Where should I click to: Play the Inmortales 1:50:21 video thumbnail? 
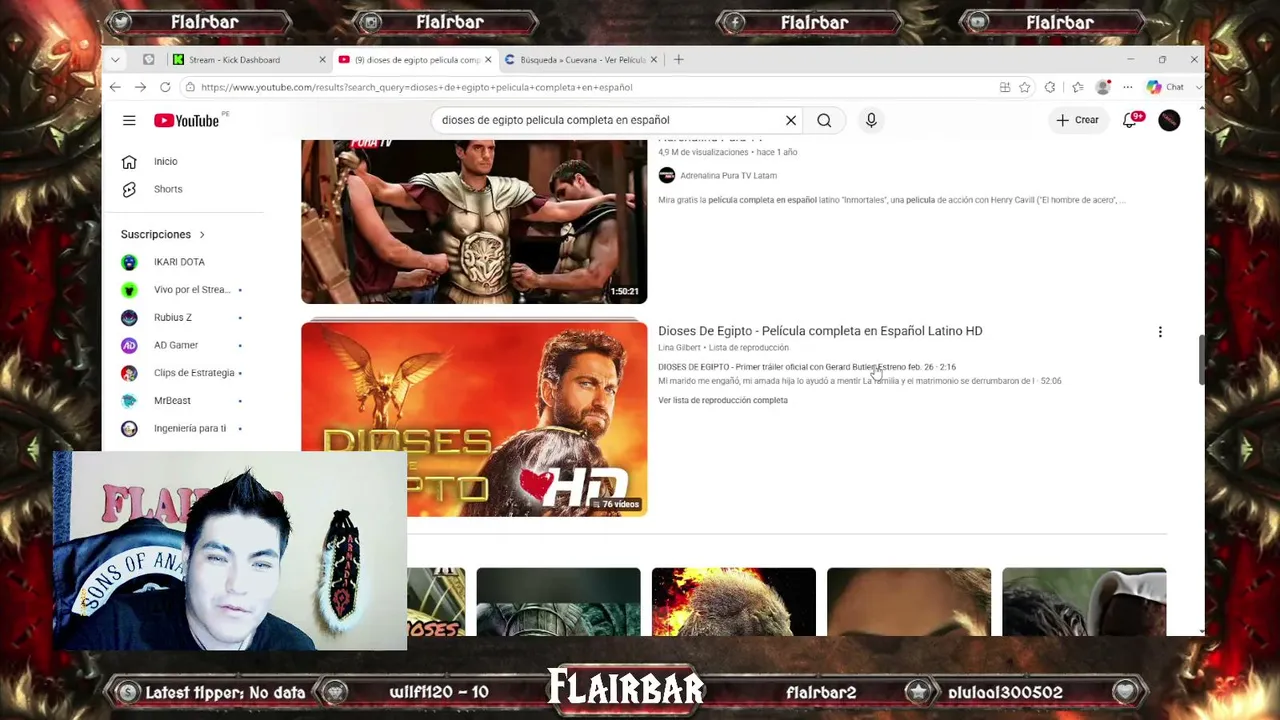pos(474,221)
